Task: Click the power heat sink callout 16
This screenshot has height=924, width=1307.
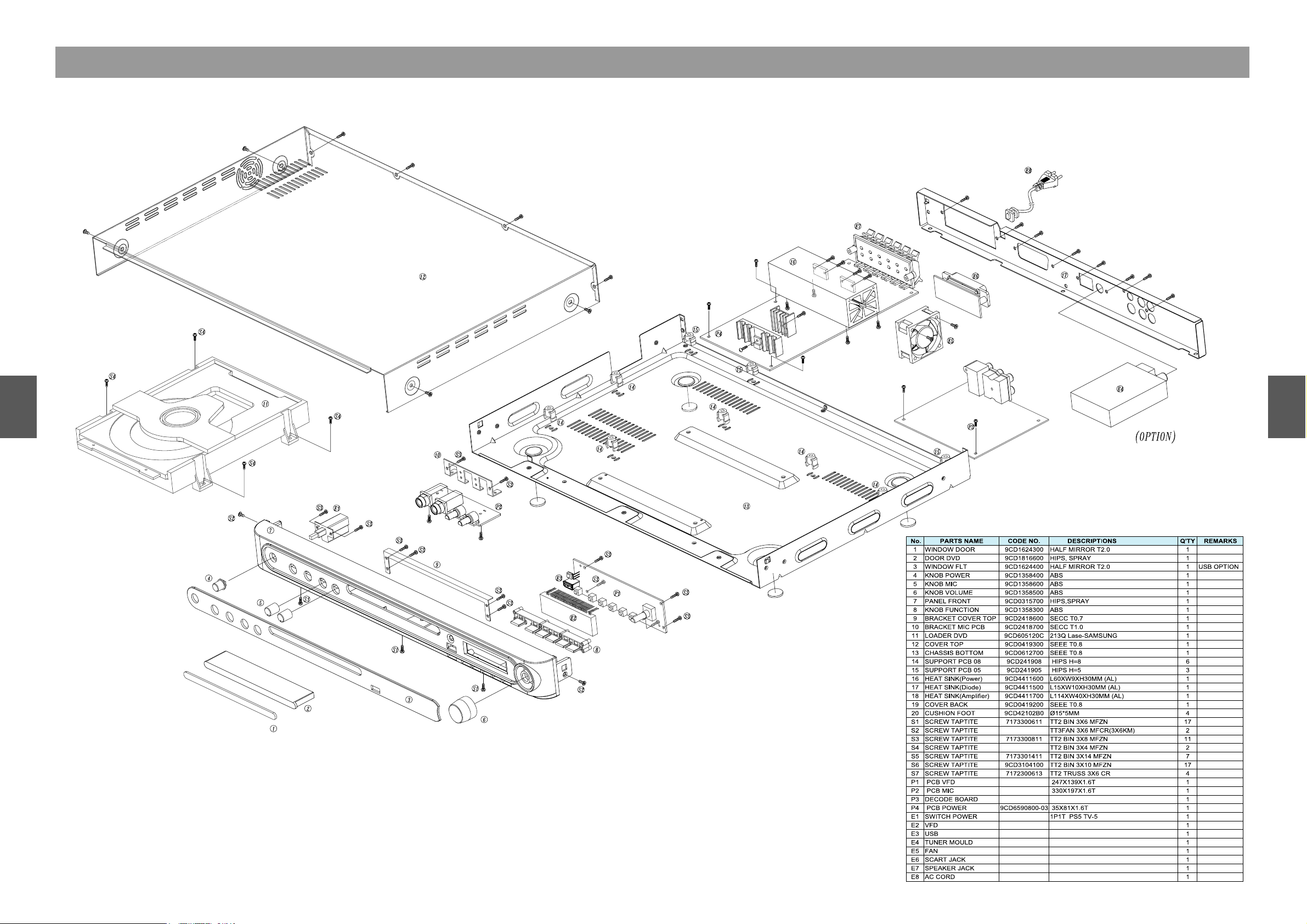Action: pyautogui.click(x=793, y=262)
